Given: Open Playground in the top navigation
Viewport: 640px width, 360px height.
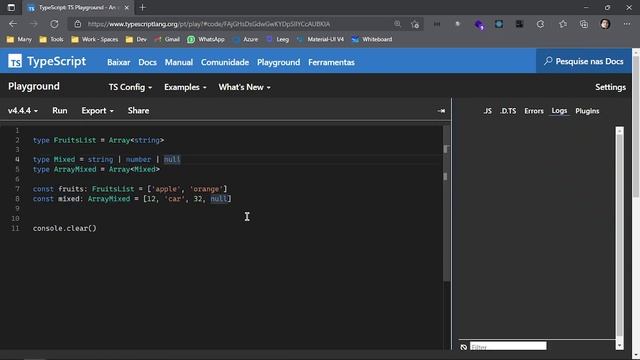Looking at the screenshot, I should click(278, 62).
